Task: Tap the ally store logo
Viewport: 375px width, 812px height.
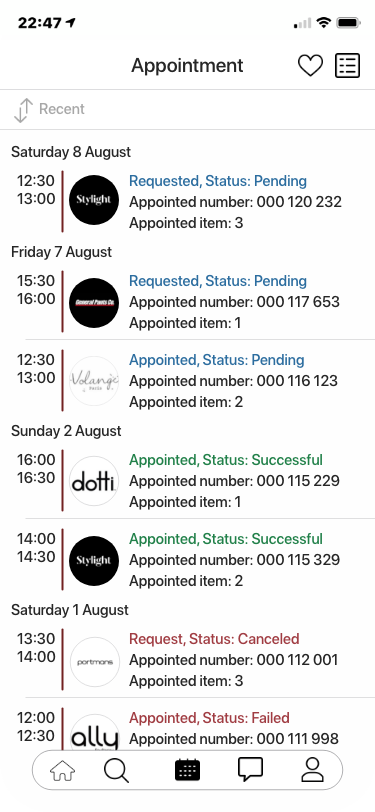Action: (94, 735)
